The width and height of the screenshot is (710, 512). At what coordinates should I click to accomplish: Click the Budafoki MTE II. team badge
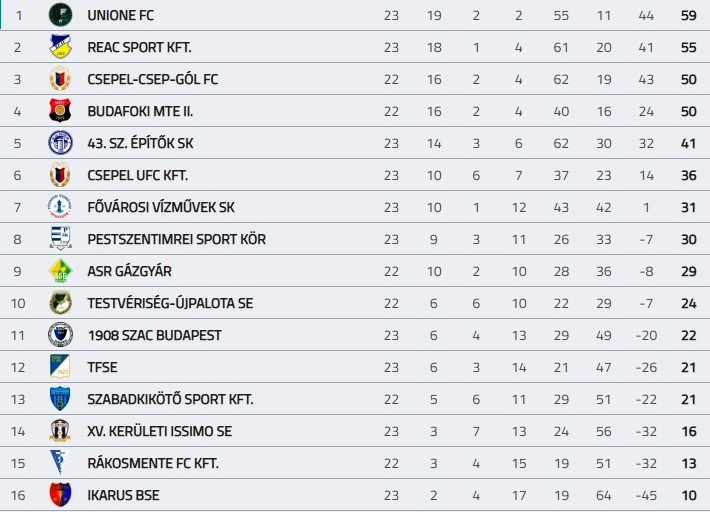[60, 111]
